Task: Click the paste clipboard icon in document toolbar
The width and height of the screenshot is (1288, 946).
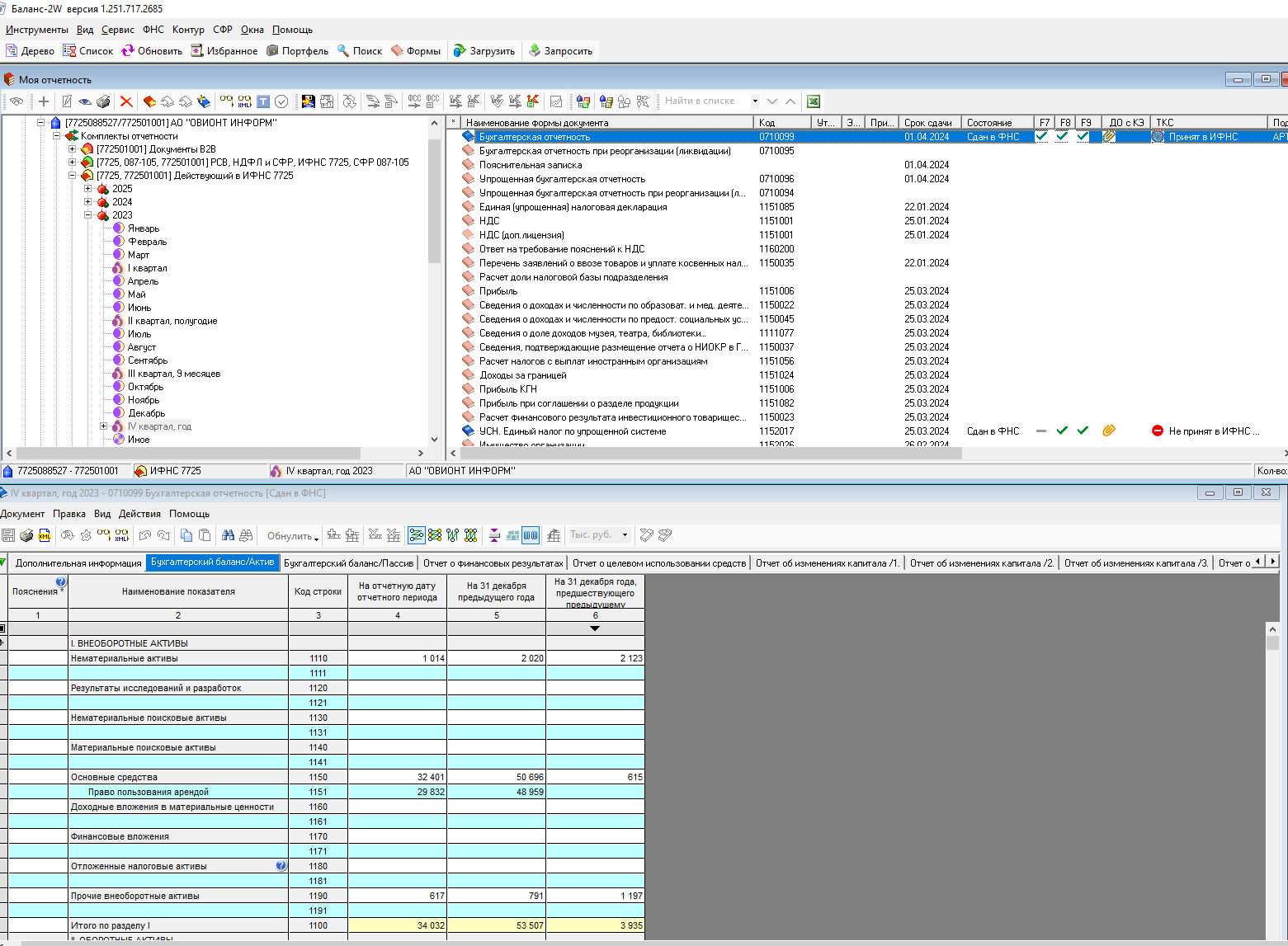Action: 205,535
